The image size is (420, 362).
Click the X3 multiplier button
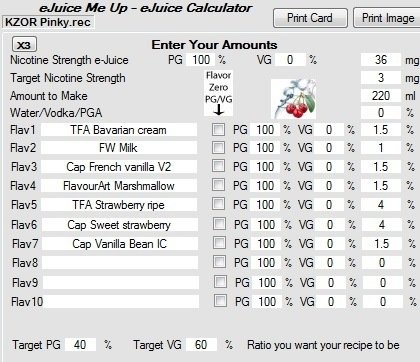(x=24, y=45)
